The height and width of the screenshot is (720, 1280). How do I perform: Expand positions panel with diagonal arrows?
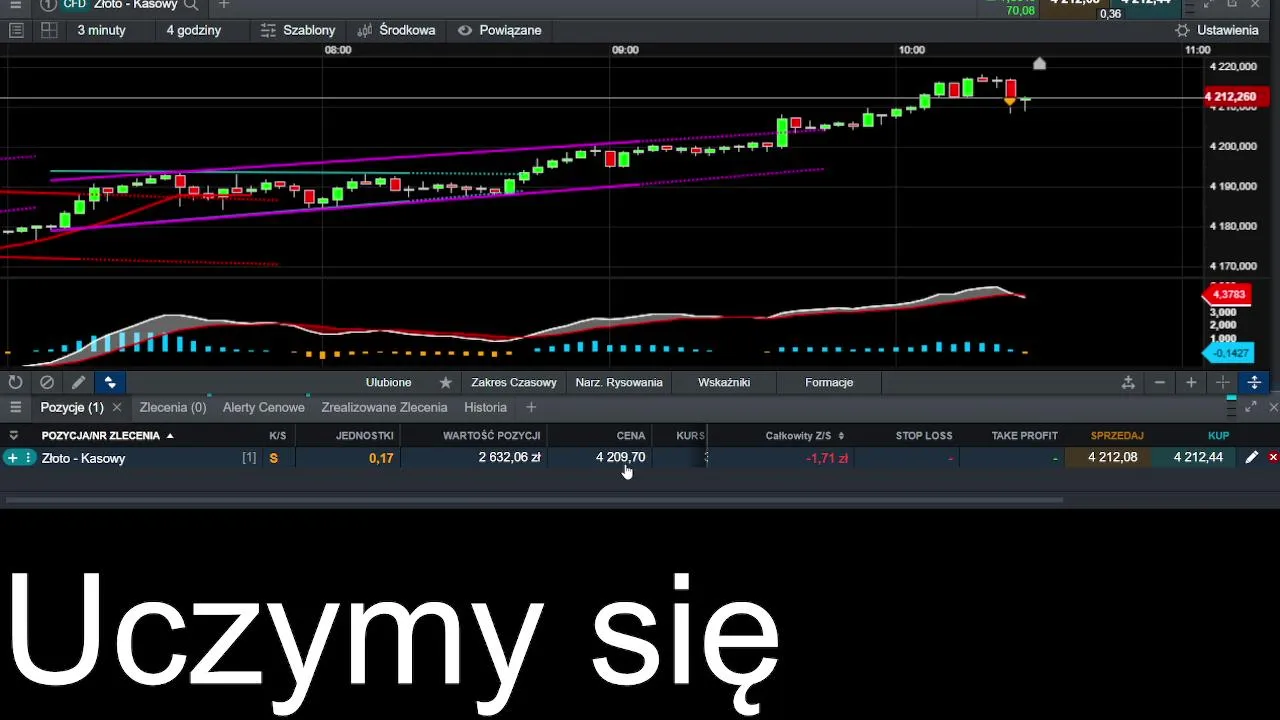(x=1251, y=407)
